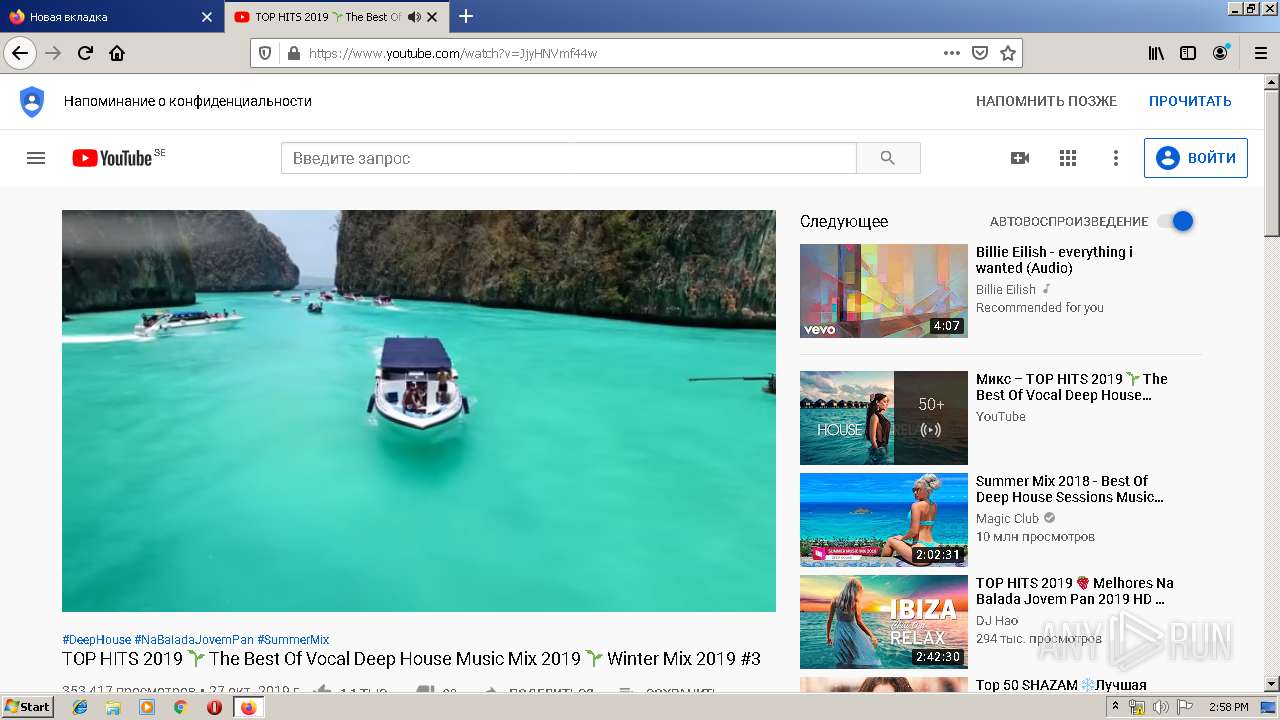Open the Firefox hamburger menu
The width and height of the screenshot is (1280, 720).
point(1260,53)
